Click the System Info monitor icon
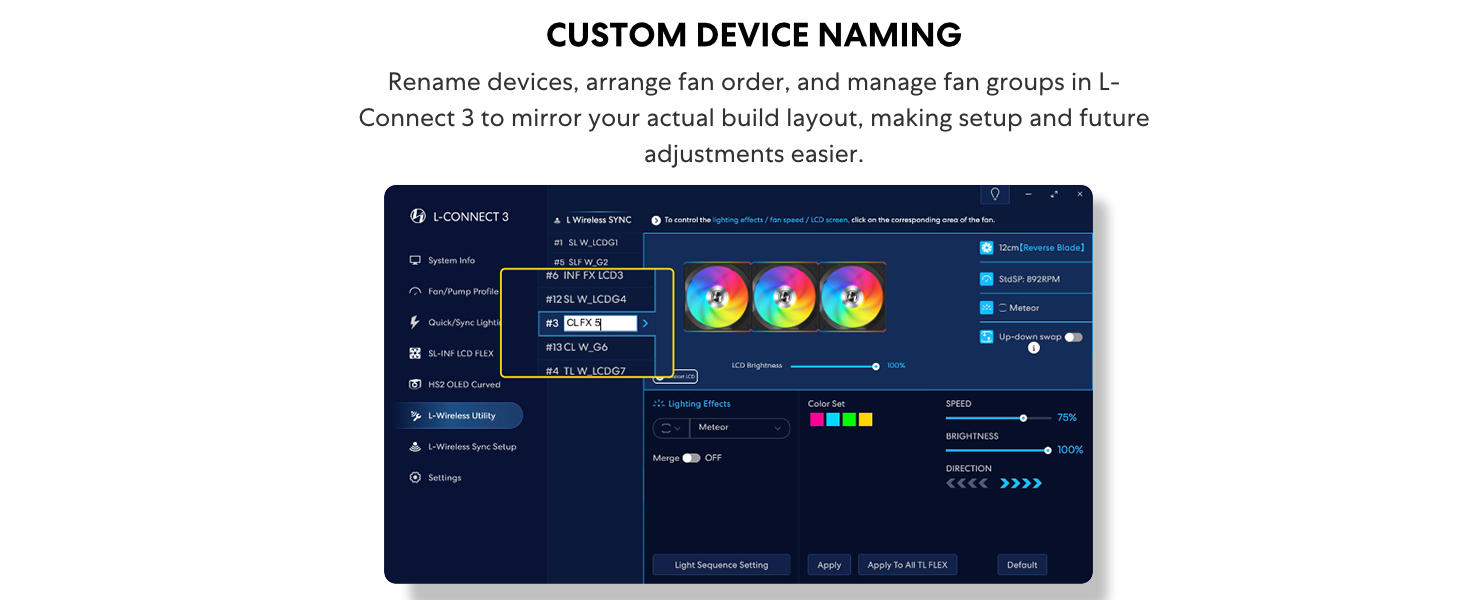Image resolution: width=1464 pixels, height=600 pixels. pyautogui.click(x=415, y=260)
